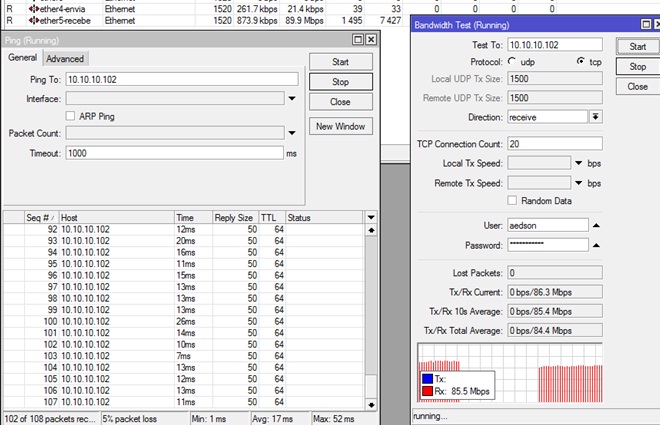
Task: Click the Timeout input field
Action: [174, 153]
